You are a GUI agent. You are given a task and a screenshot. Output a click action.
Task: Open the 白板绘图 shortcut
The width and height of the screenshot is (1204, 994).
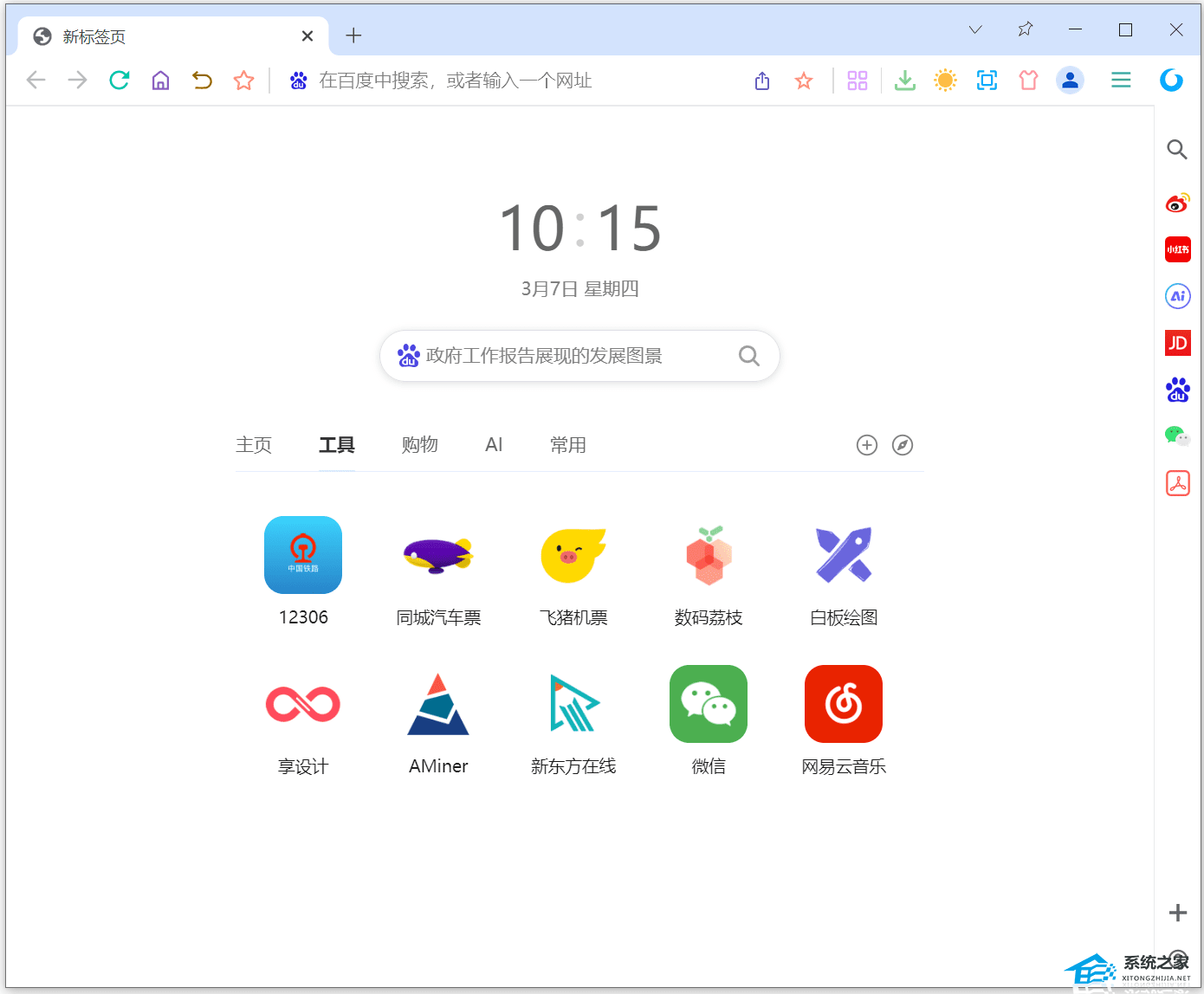pyautogui.click(x=844, y=571)
